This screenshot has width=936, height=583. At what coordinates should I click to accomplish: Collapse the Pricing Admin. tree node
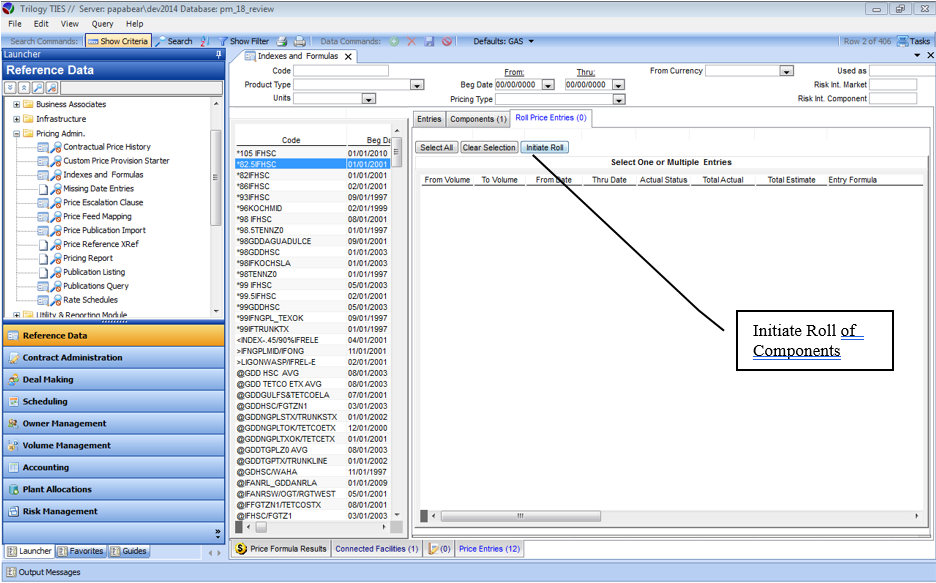pos(17,133)
